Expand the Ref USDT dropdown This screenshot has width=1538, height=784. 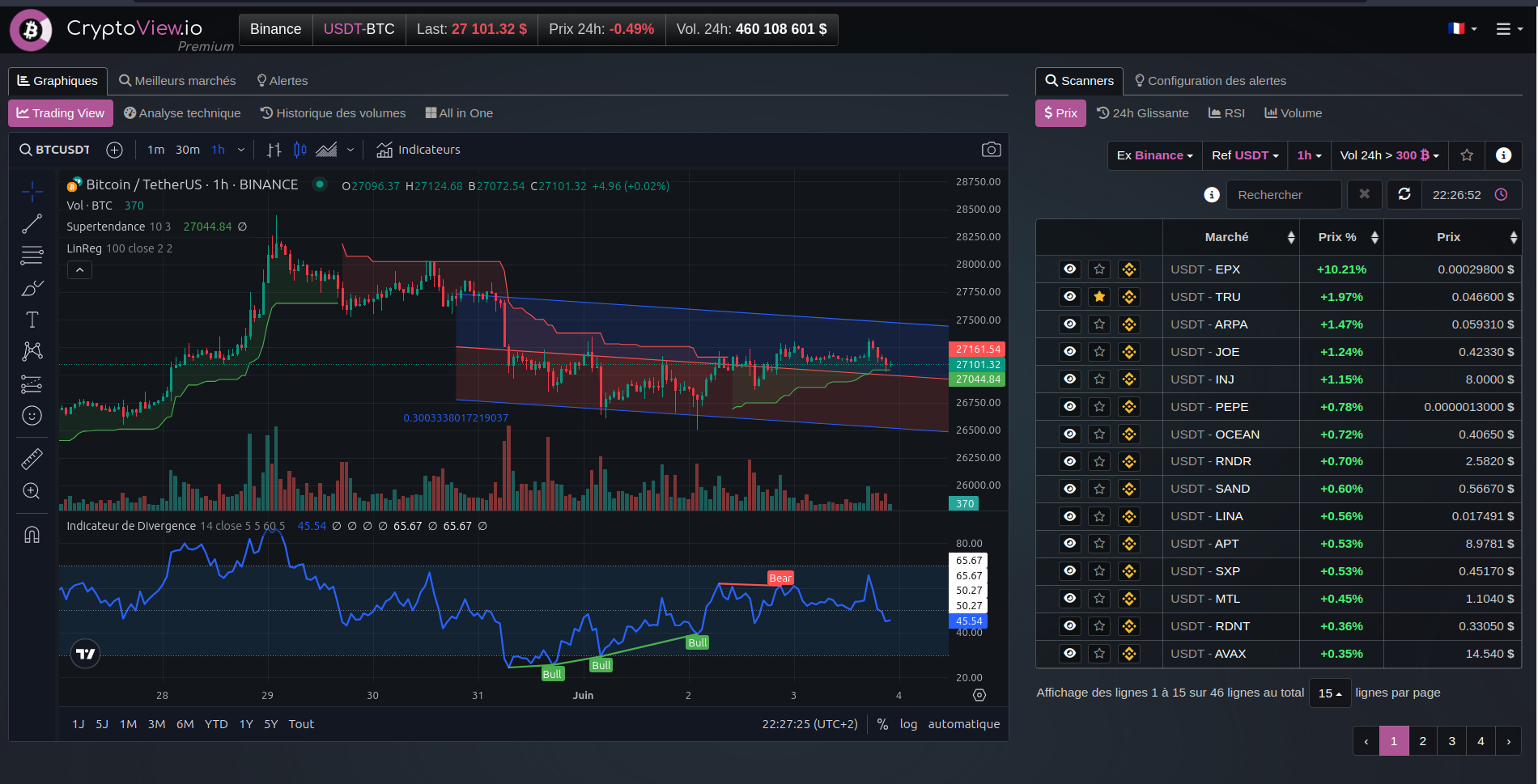click(x=1245, y=155)
